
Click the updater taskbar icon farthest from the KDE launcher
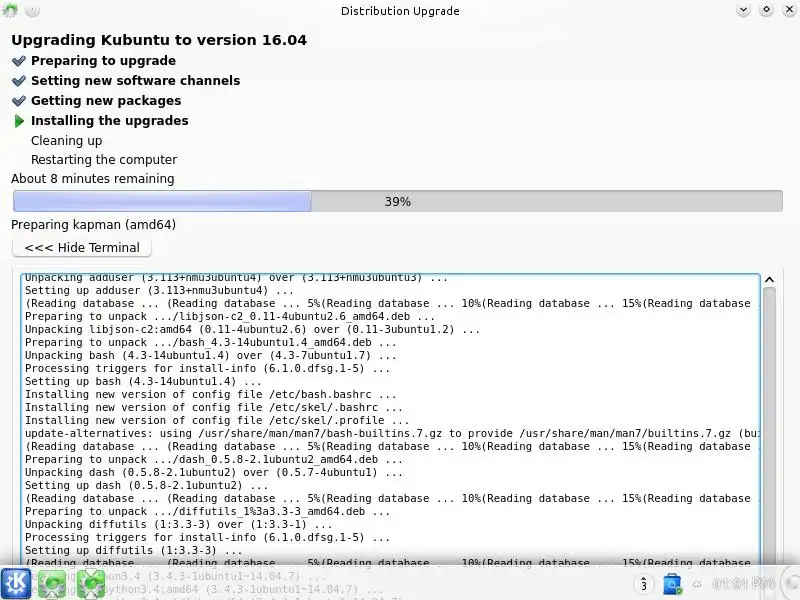coord(90,584)
